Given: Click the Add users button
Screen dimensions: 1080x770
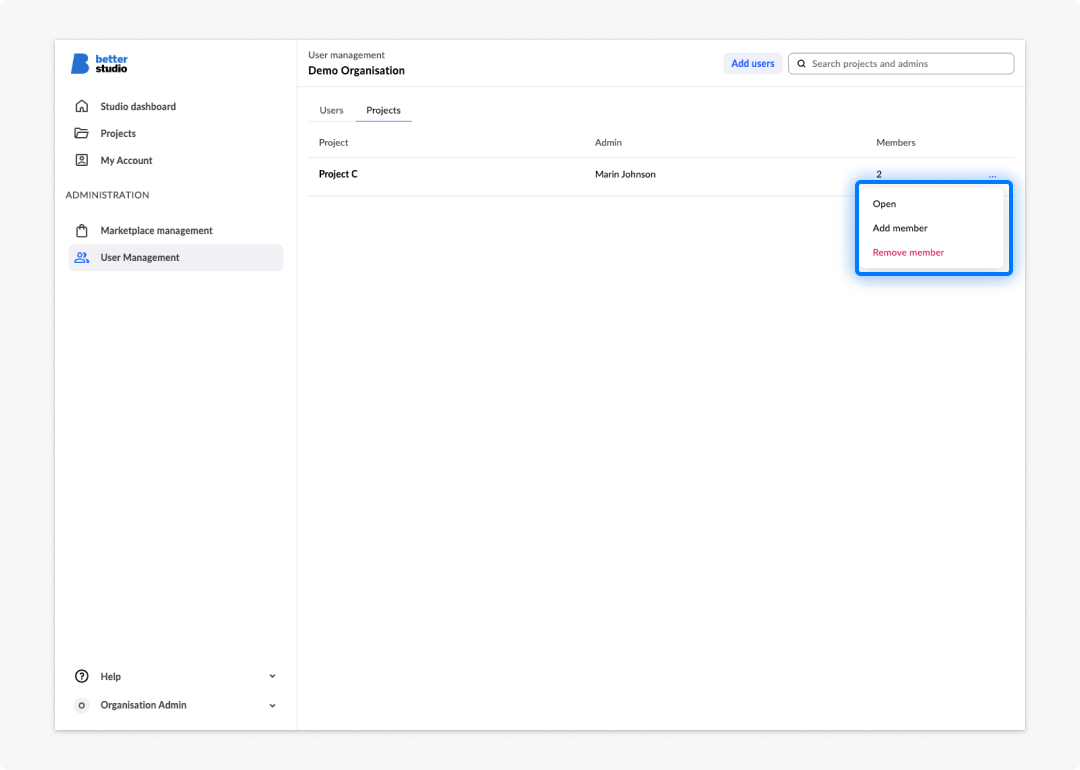Looking at the screenshot, I should 753,63.
